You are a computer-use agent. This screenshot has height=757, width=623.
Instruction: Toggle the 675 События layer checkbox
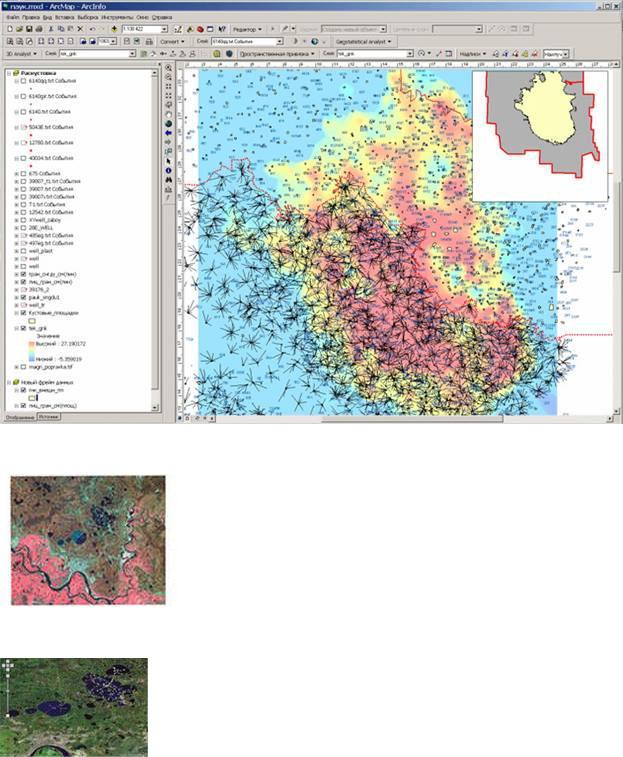(23, 173)
